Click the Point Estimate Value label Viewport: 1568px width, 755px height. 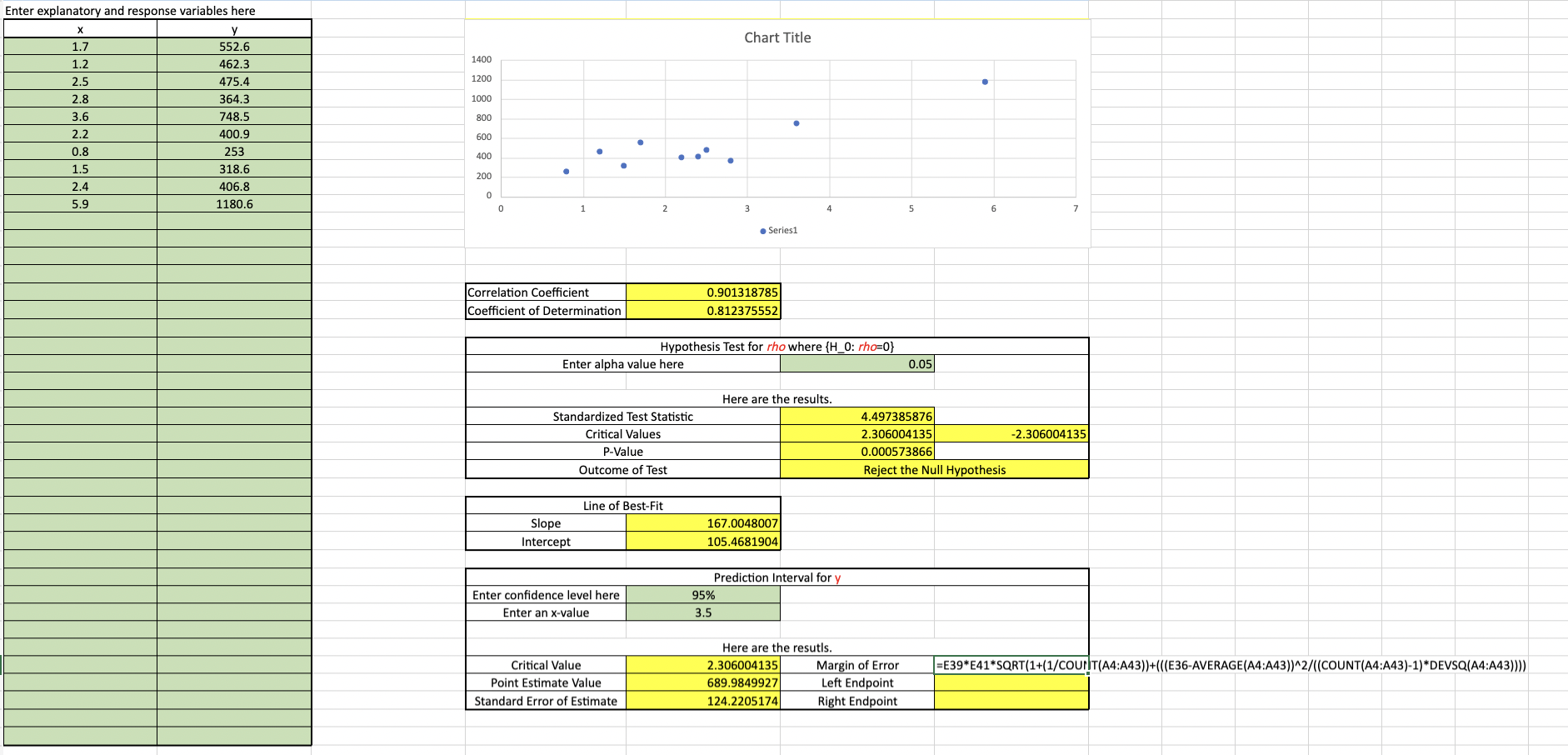(x=546, y=682)
